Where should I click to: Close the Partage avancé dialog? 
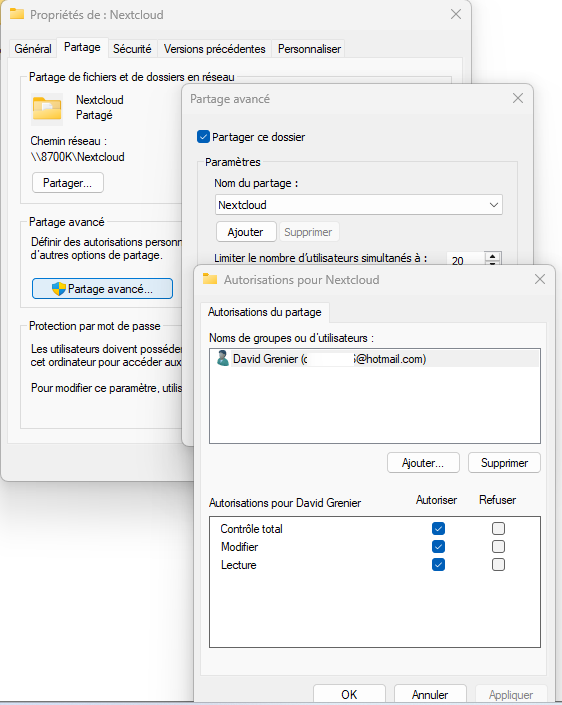point(518,98)
